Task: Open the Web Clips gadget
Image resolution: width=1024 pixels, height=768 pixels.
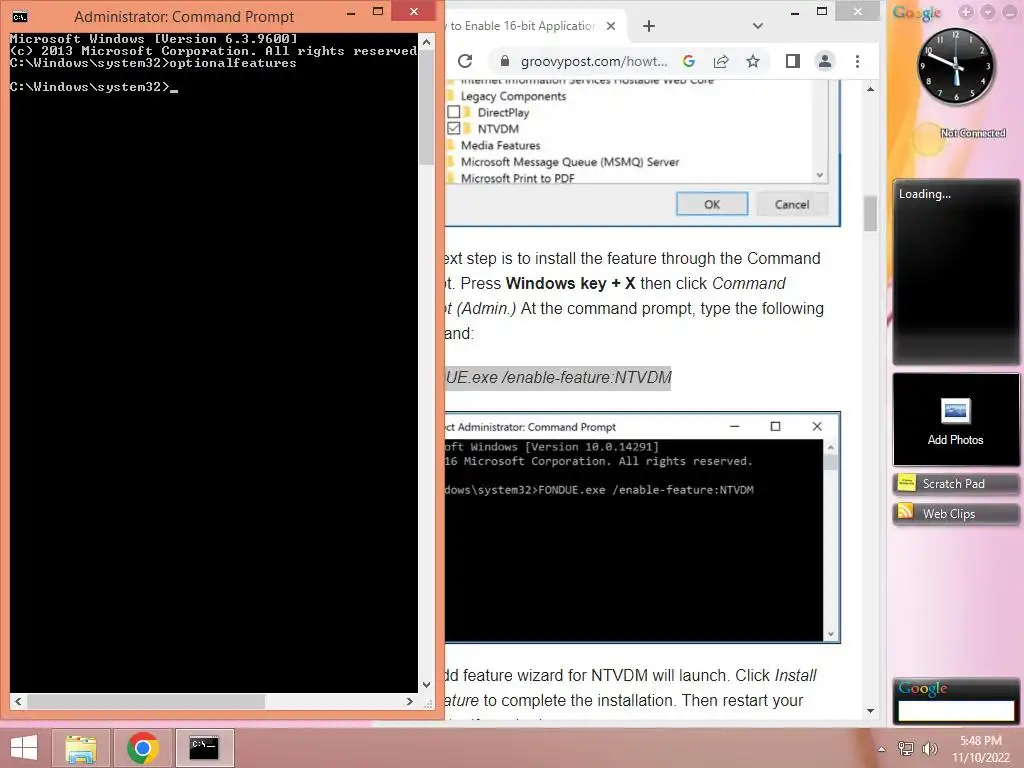Action: coord(955,514)
